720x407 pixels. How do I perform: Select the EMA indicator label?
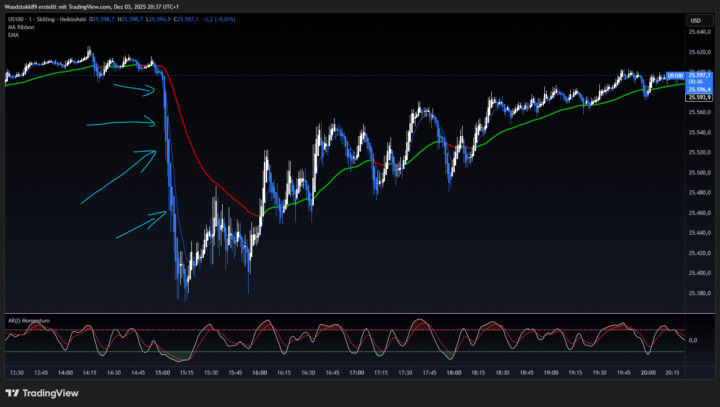pos(12,35)
